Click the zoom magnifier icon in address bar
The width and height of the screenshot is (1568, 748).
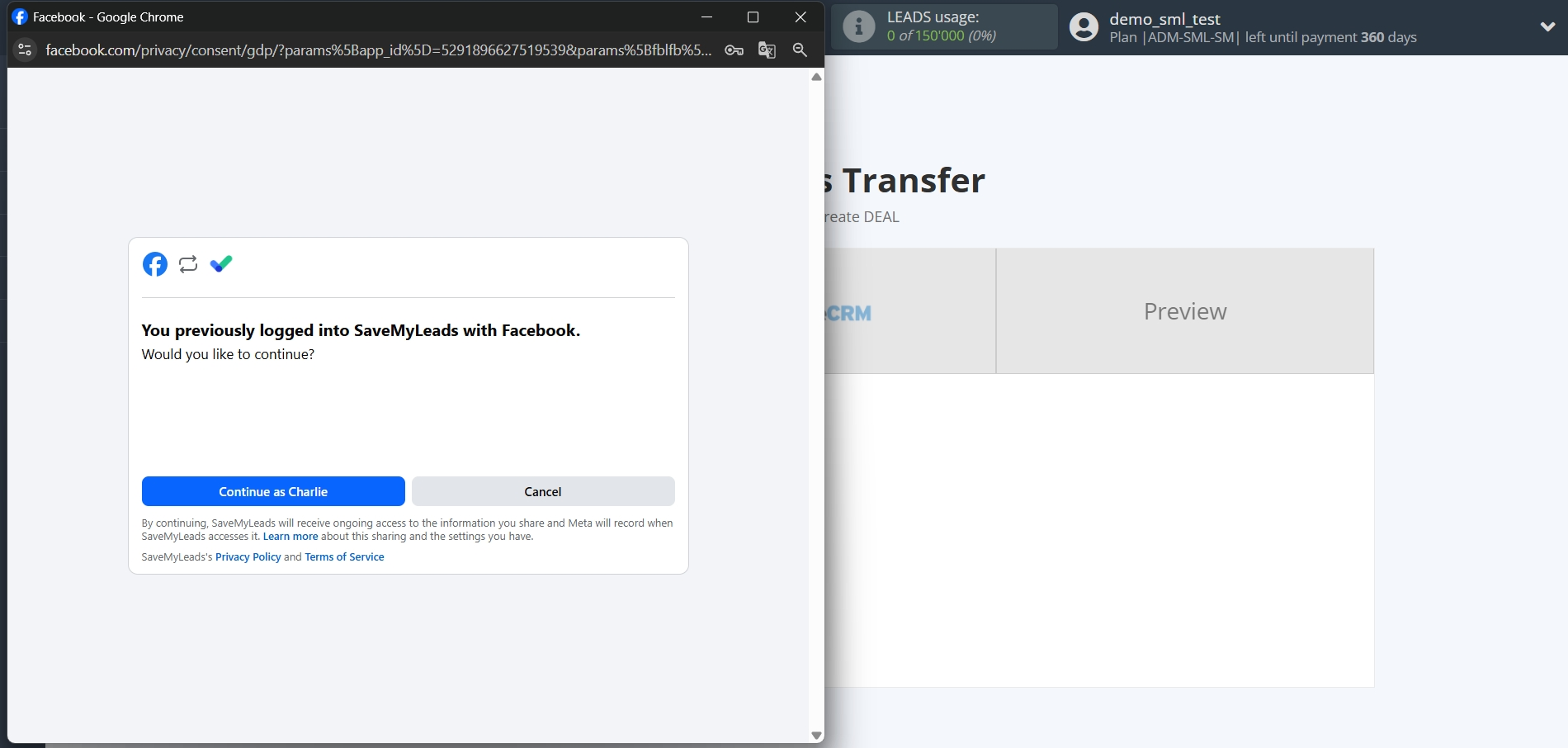[800, 50]
